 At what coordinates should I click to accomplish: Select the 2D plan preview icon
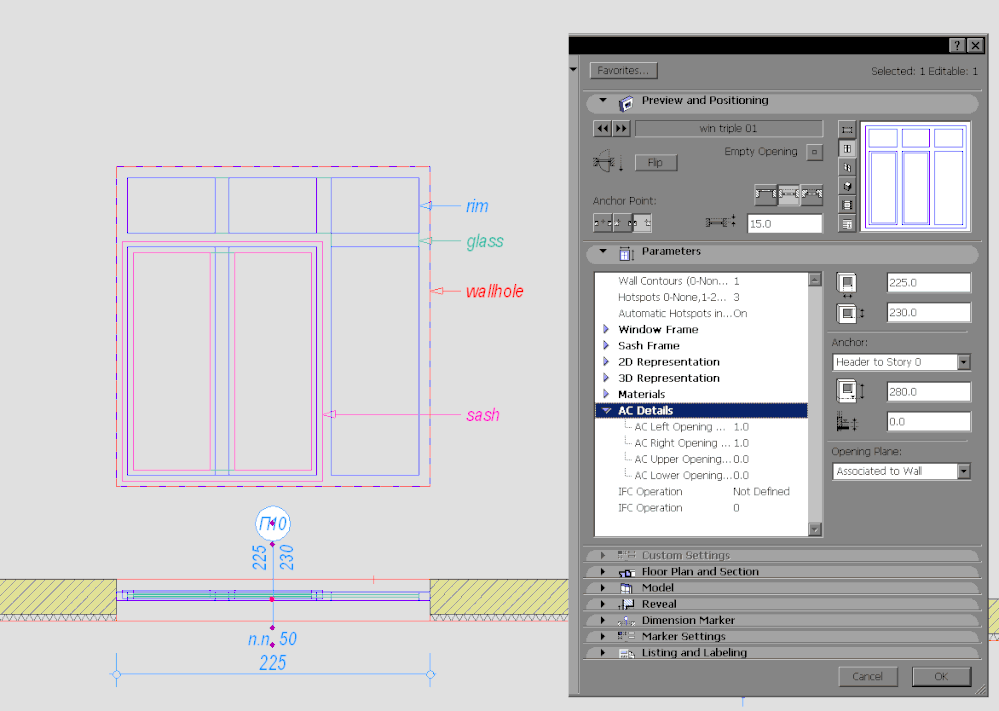847,130
